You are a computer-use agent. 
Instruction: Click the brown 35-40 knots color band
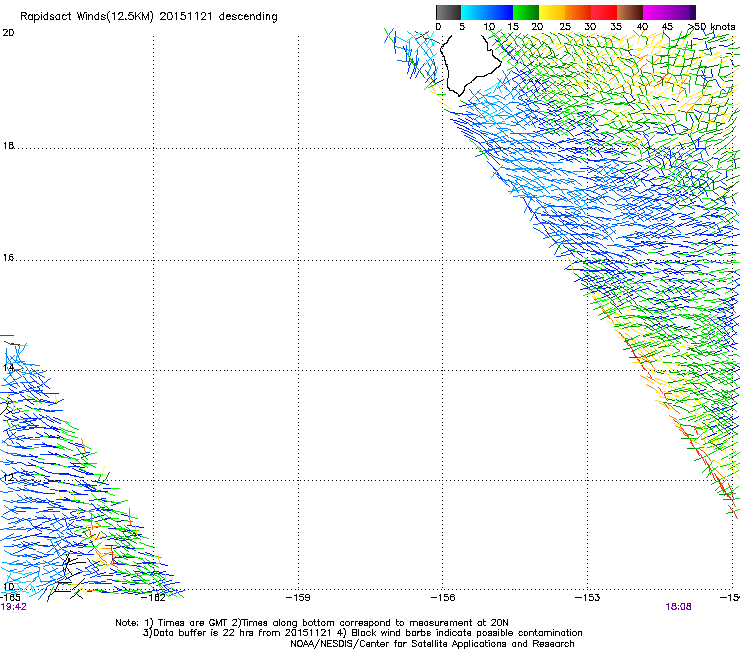click(x=630, y=12)
